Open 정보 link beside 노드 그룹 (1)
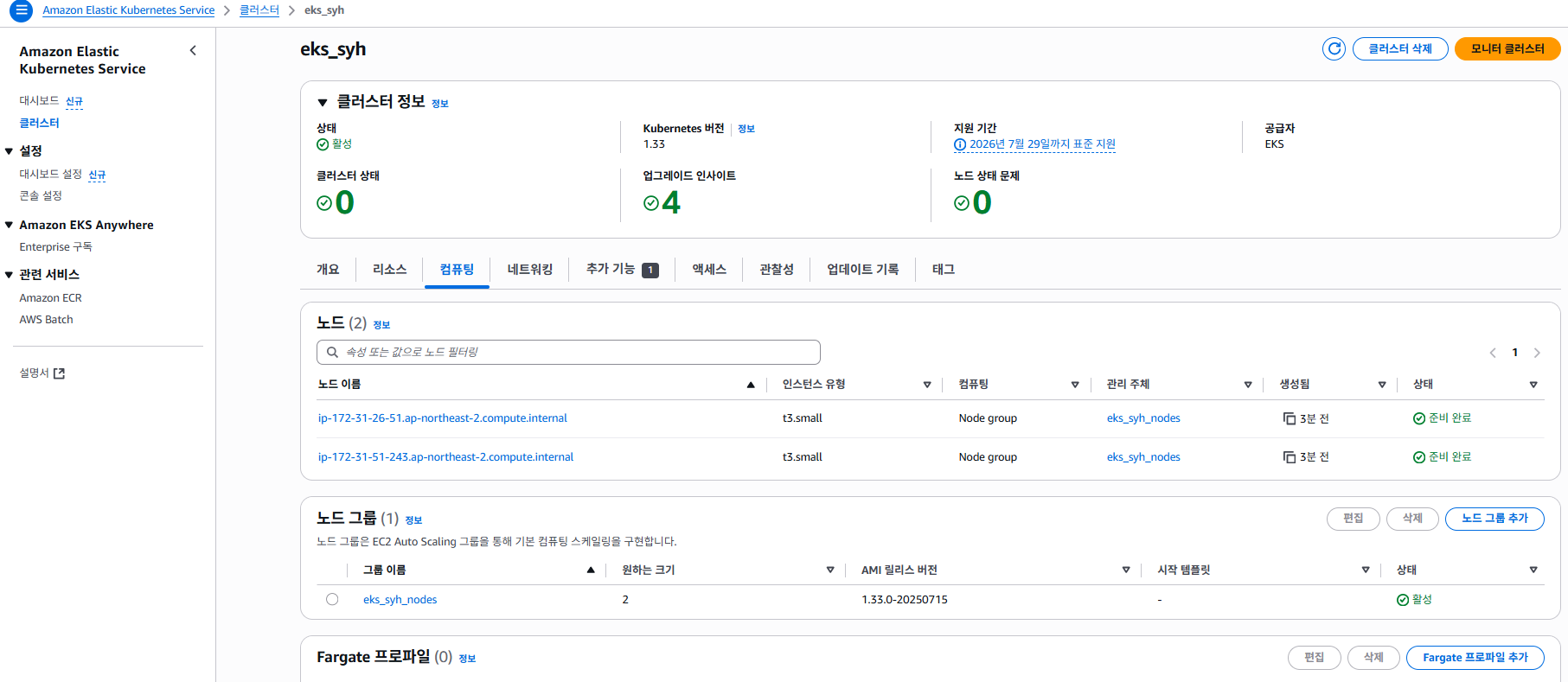The image size is (1568, 682). [x=413, y=520]
